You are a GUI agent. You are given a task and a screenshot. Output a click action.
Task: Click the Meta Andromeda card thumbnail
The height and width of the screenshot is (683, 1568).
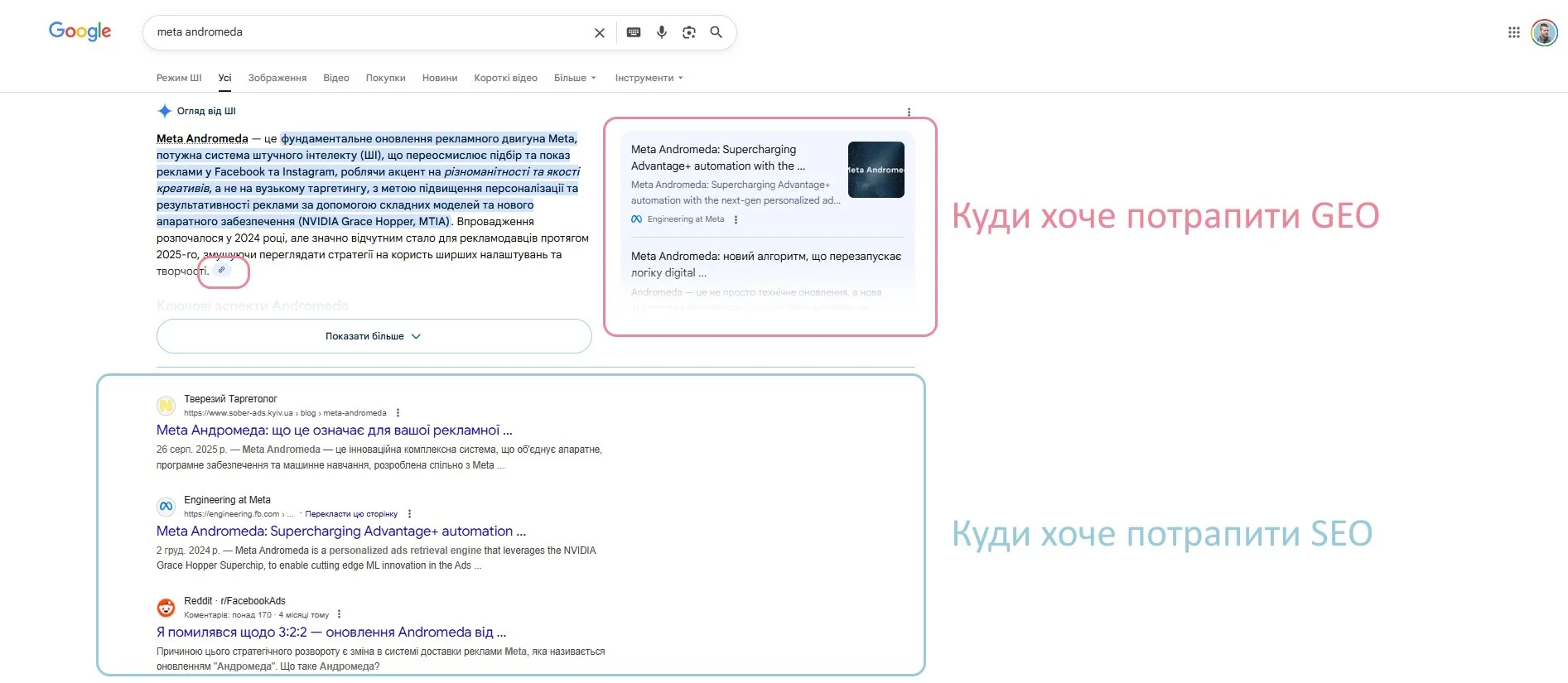[876, 170]
